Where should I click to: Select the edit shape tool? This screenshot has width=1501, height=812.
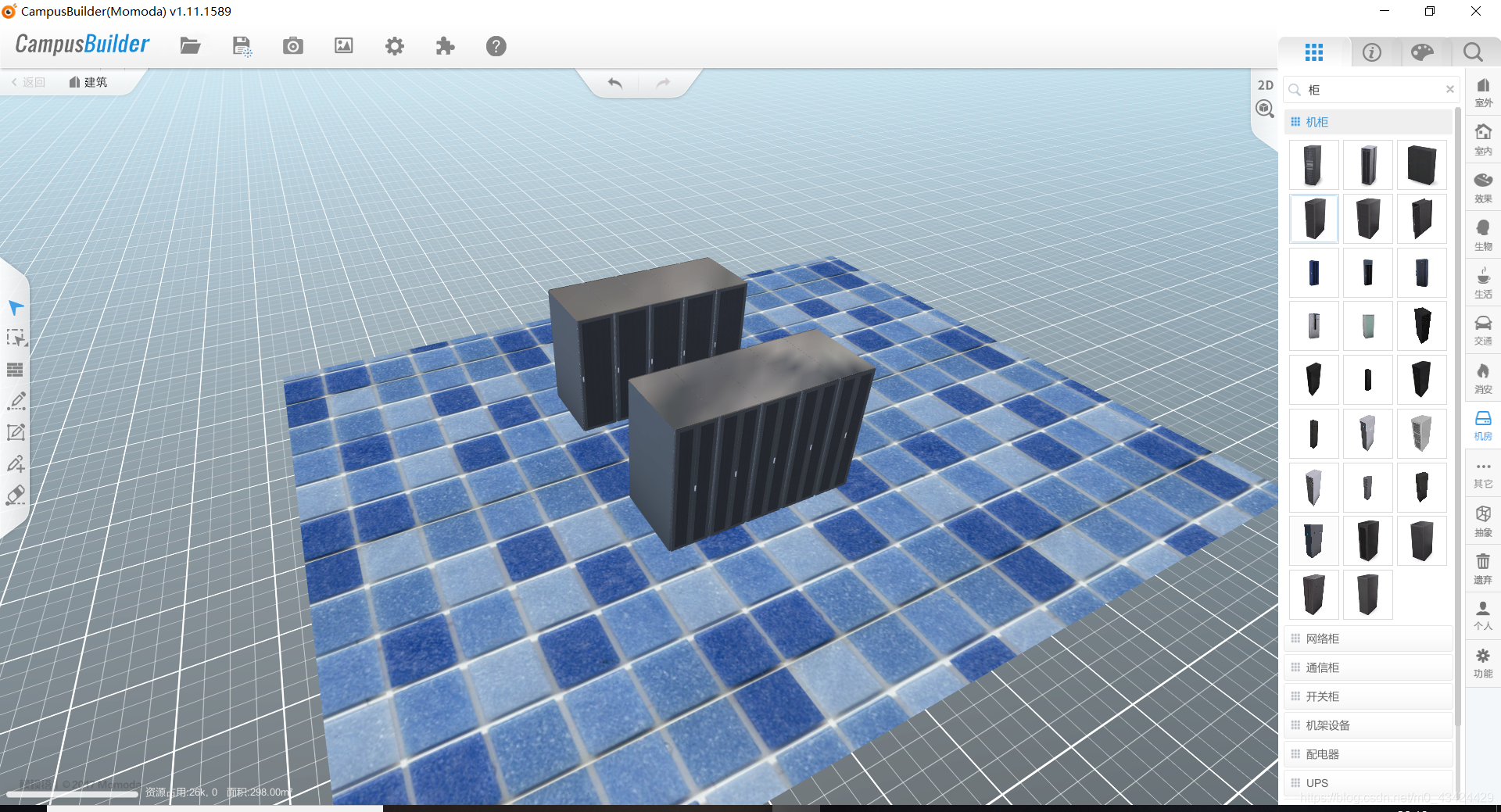point(16,432)
